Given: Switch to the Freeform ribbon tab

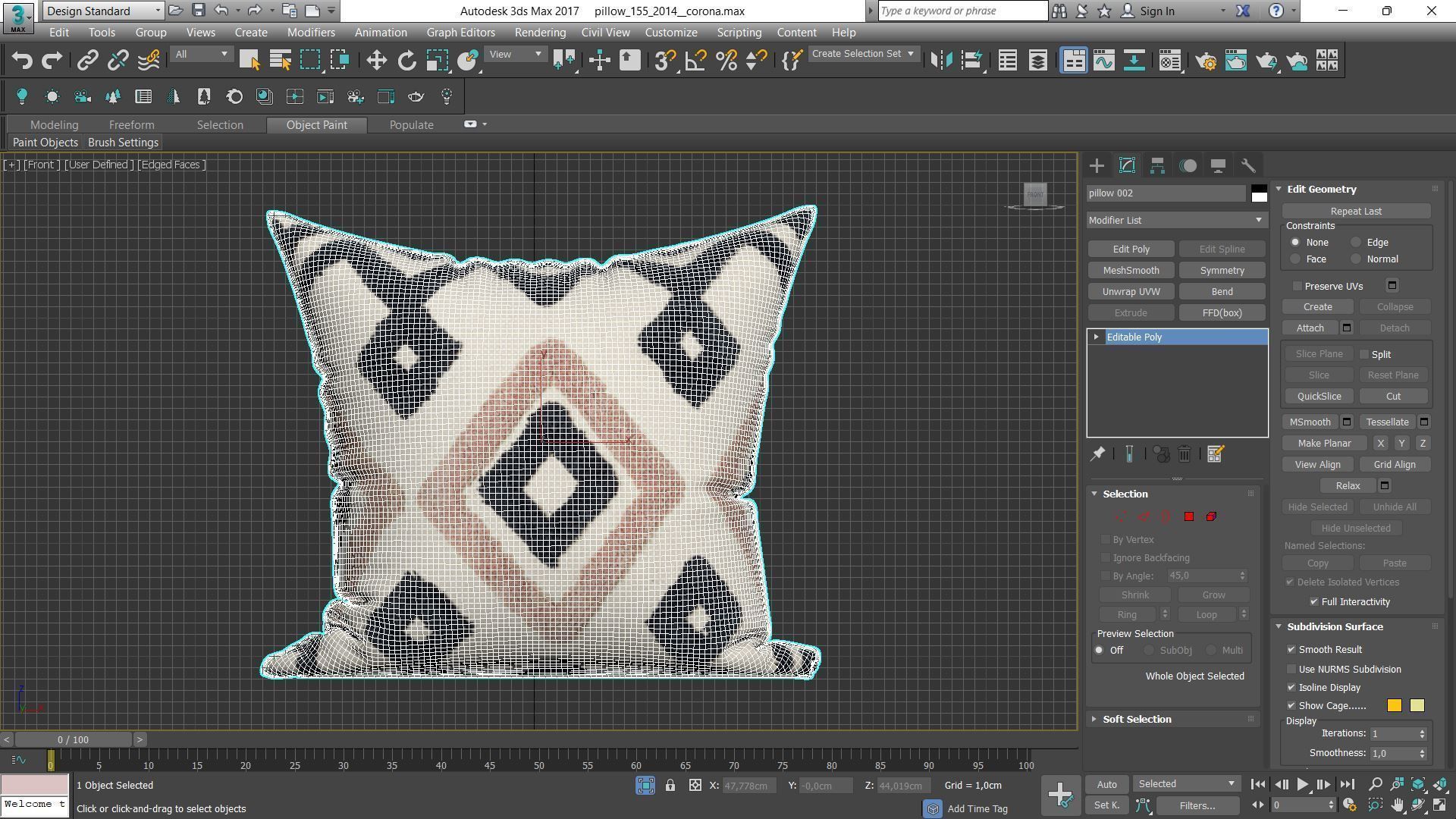Looking at the screenshot, I should (131, 125).
